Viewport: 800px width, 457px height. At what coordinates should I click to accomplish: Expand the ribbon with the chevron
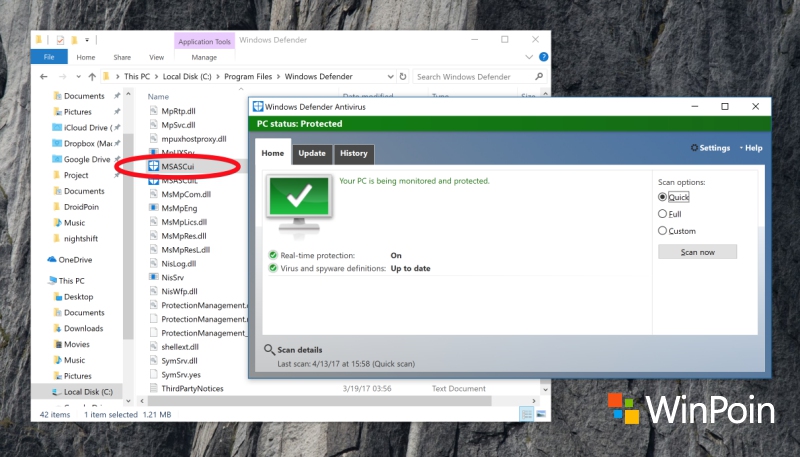click(529, 57)
